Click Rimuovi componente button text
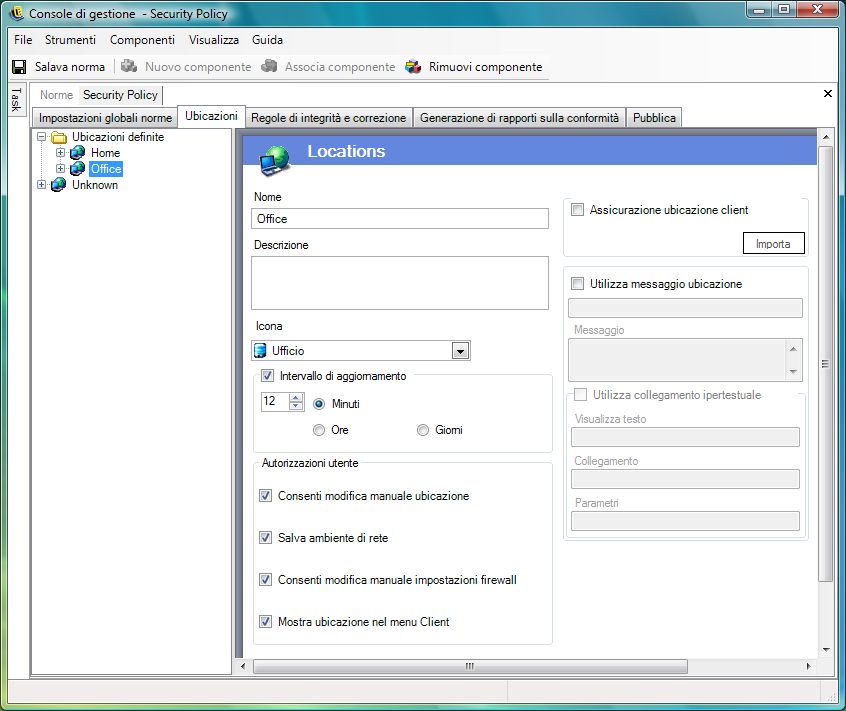Image resolution: width=846 pixels, height=711 pixels. [x=486, y=67]
